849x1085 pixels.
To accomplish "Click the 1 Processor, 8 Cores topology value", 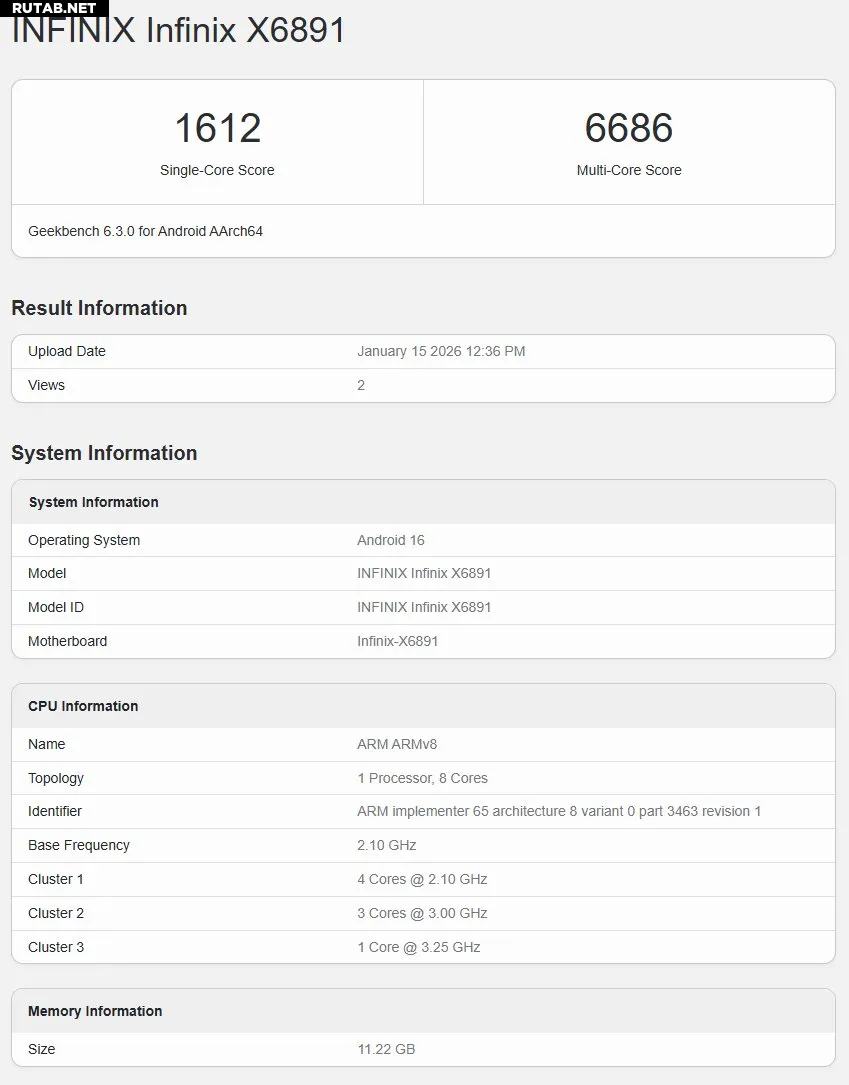I will point(422,778).
